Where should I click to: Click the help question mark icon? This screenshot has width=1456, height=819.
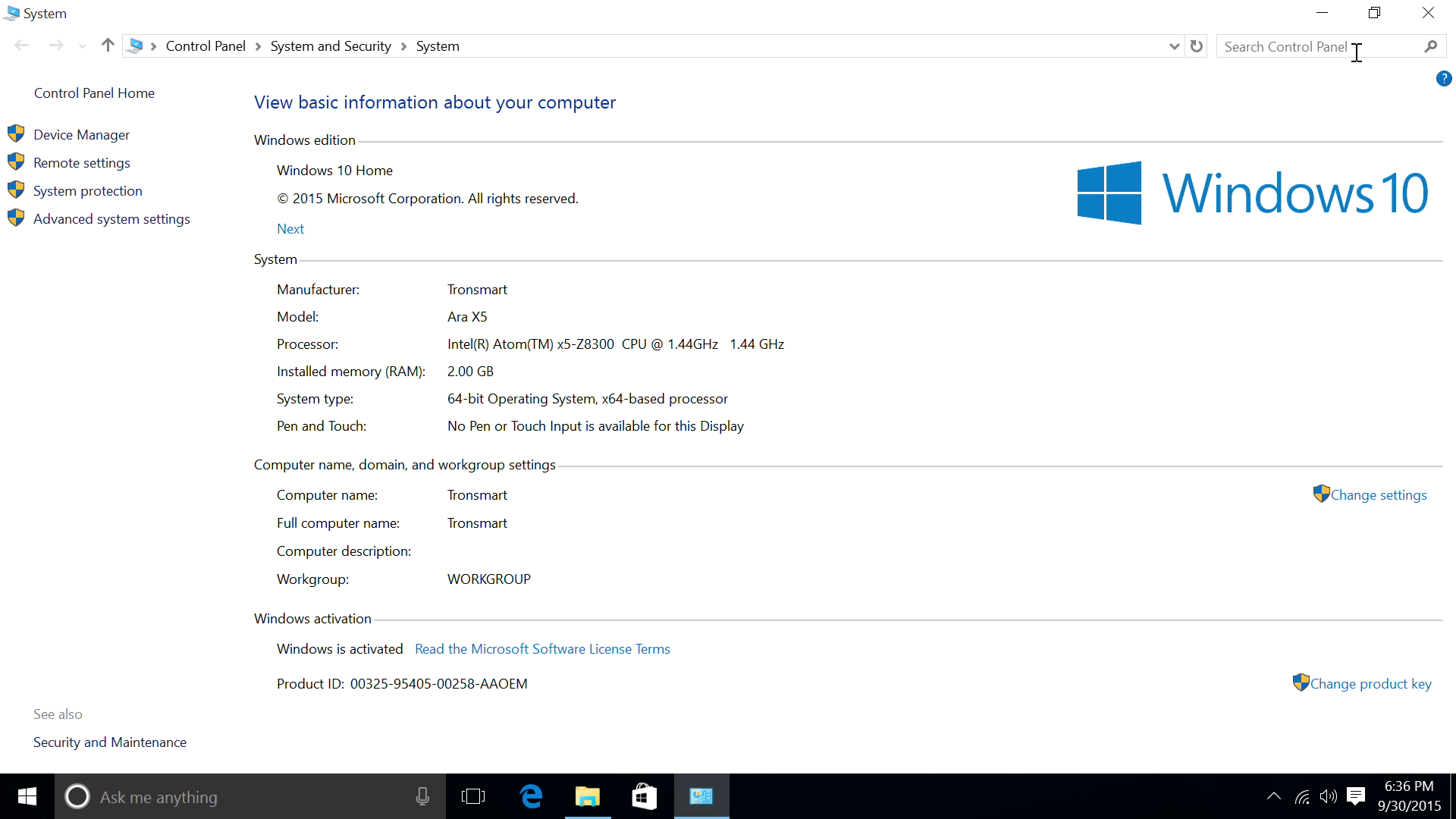click(x=1444, y=79)
